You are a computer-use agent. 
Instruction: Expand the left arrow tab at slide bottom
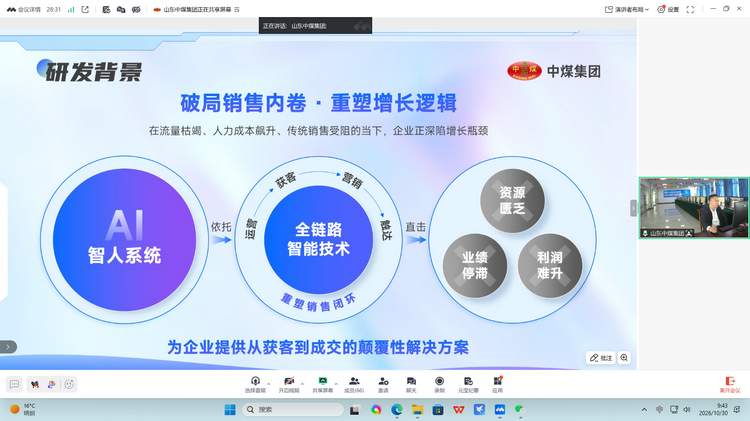8,347
